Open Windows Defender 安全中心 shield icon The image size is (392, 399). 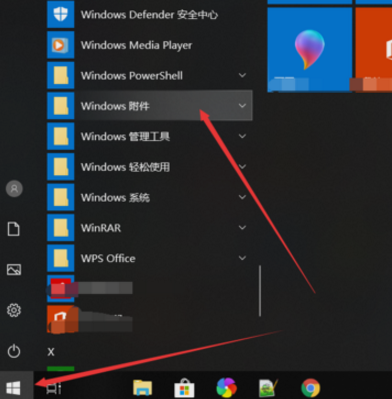coord(61,15)
